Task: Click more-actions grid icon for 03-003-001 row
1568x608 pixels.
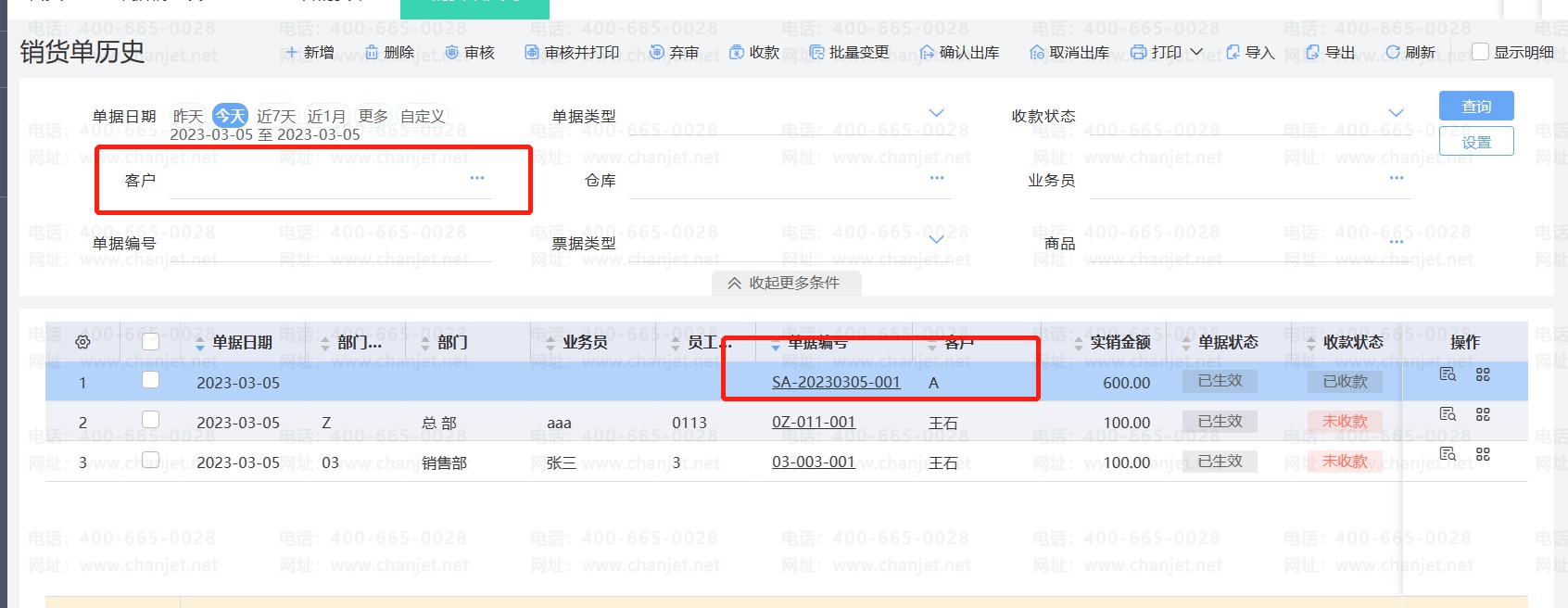Action: point(1483,454)
